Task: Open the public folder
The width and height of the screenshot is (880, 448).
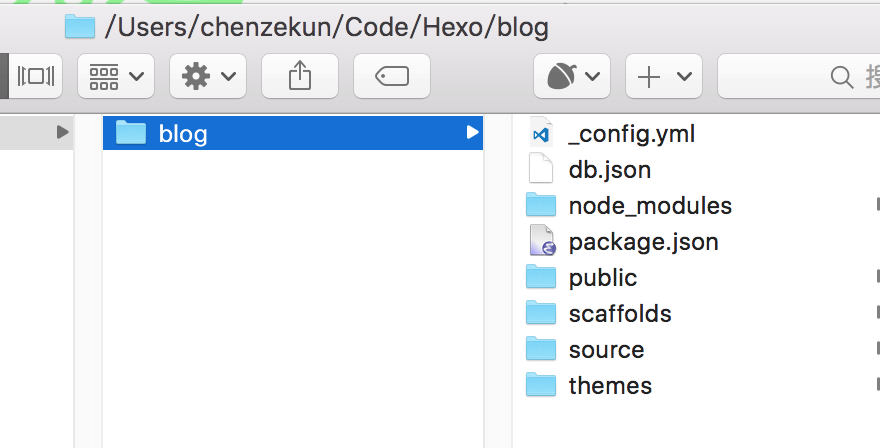Action: tap(602, 277)
